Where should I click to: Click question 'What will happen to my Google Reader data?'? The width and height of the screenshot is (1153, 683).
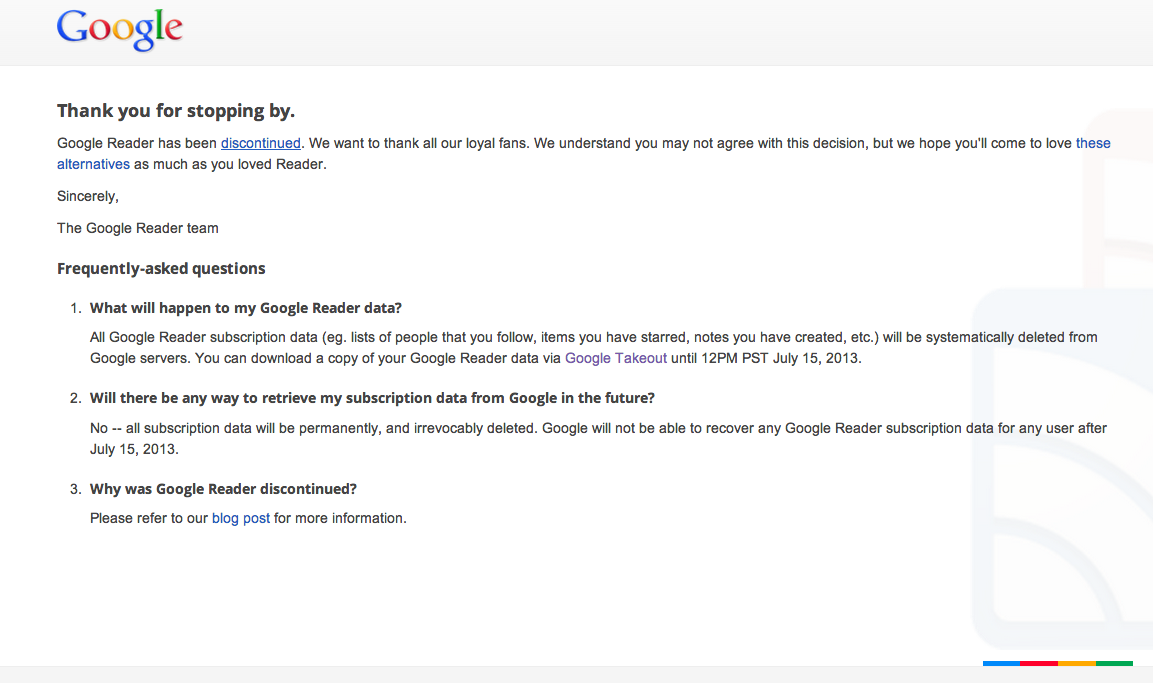pyautogui.click(x=246, y=308)
